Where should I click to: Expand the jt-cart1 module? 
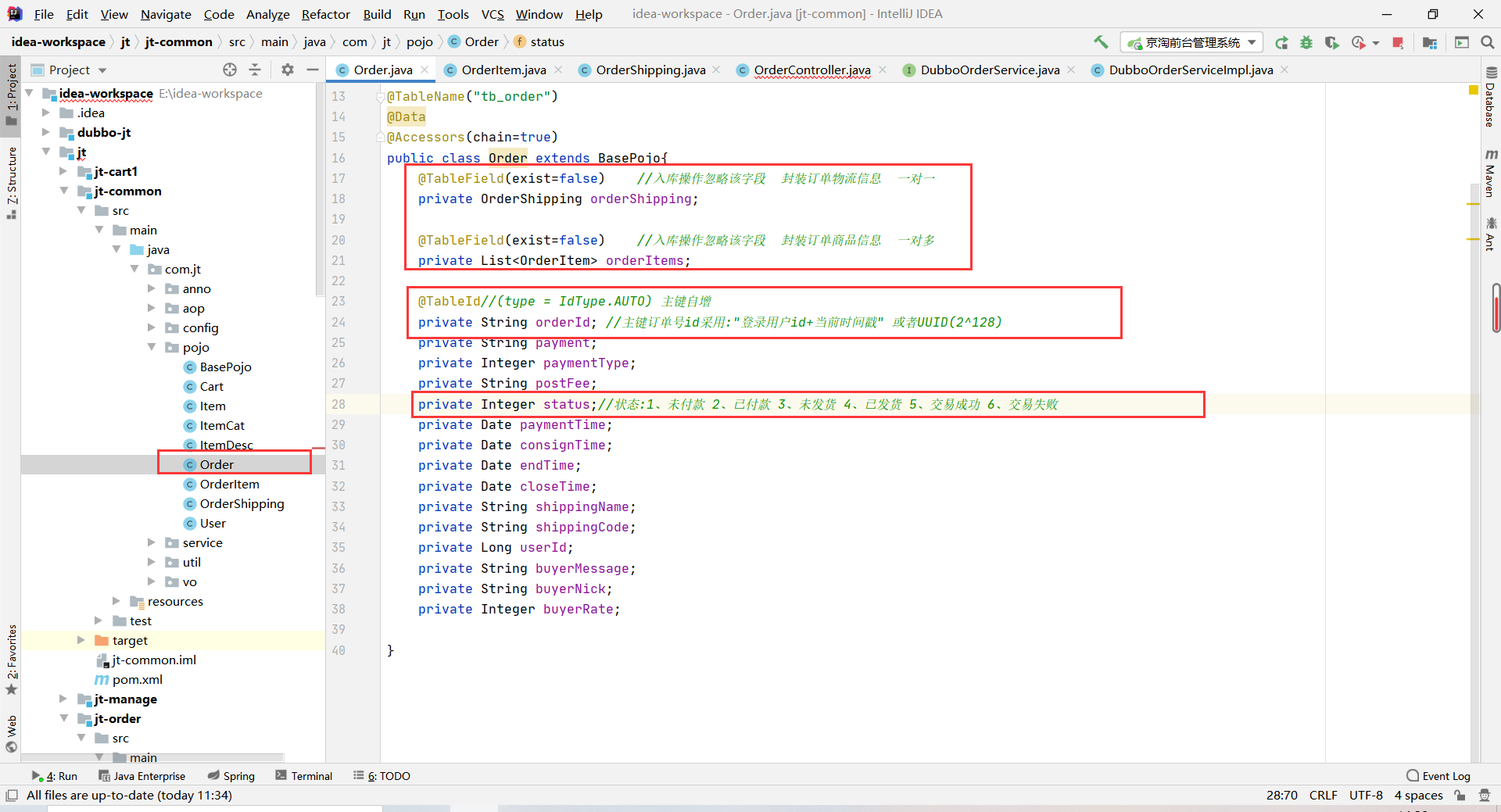(x=63, y=171)
